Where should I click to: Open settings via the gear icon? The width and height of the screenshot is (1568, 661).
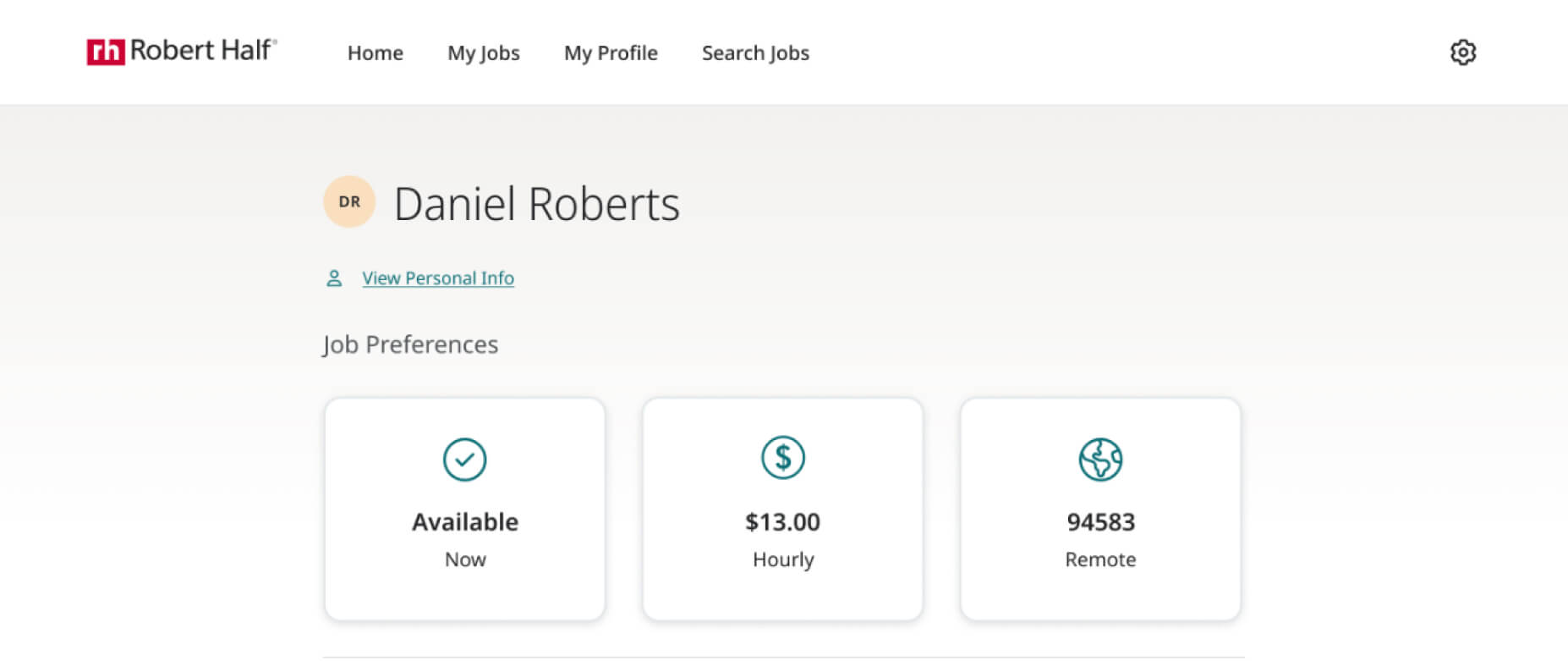click(1463, 52)
